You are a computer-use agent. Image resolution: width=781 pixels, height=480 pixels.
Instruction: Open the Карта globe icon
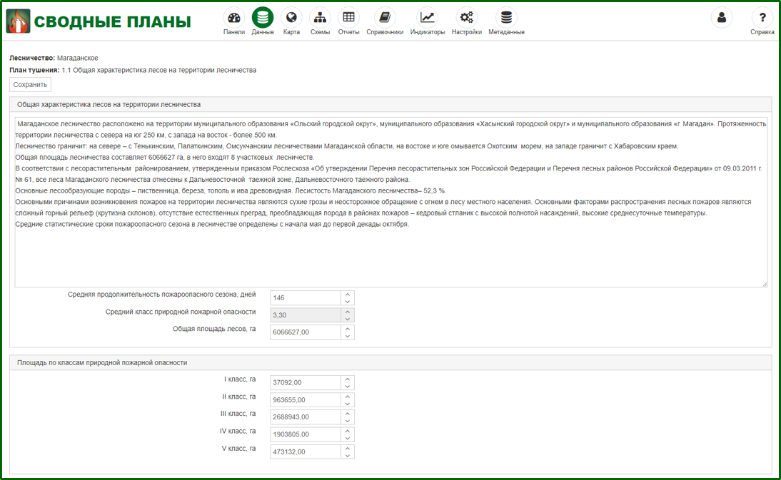coord(291,18)
